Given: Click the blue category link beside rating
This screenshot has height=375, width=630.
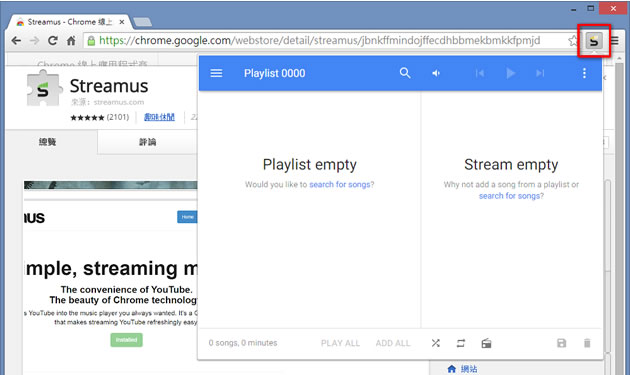Looking at the screenshot, I should 160,117.
